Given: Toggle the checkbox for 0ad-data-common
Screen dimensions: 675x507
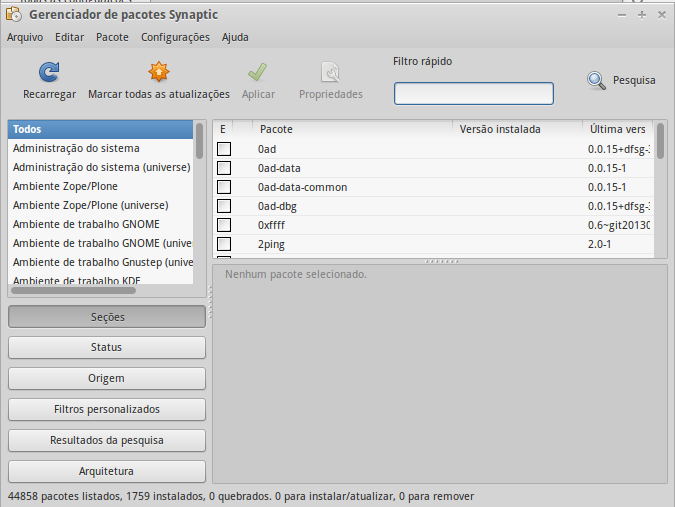Looking at the screenshot, I should (x=224, y=187).
